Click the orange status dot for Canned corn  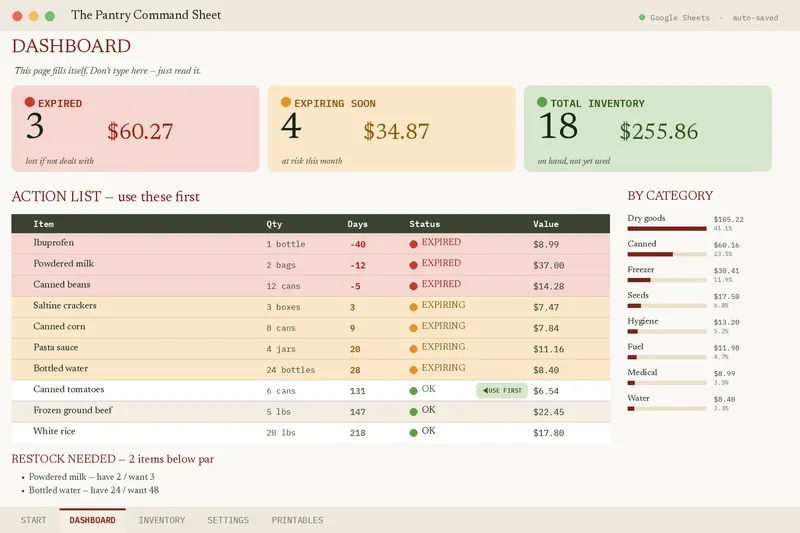pos(413,328)
